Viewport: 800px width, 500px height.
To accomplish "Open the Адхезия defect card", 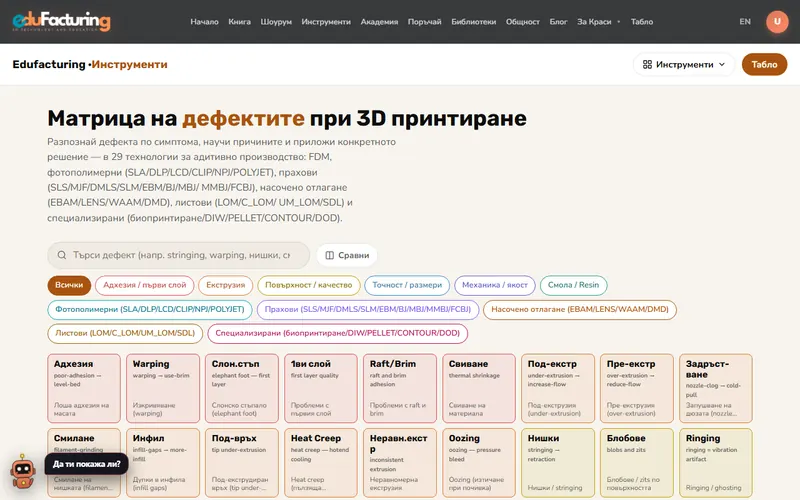I will click(84, 388).
